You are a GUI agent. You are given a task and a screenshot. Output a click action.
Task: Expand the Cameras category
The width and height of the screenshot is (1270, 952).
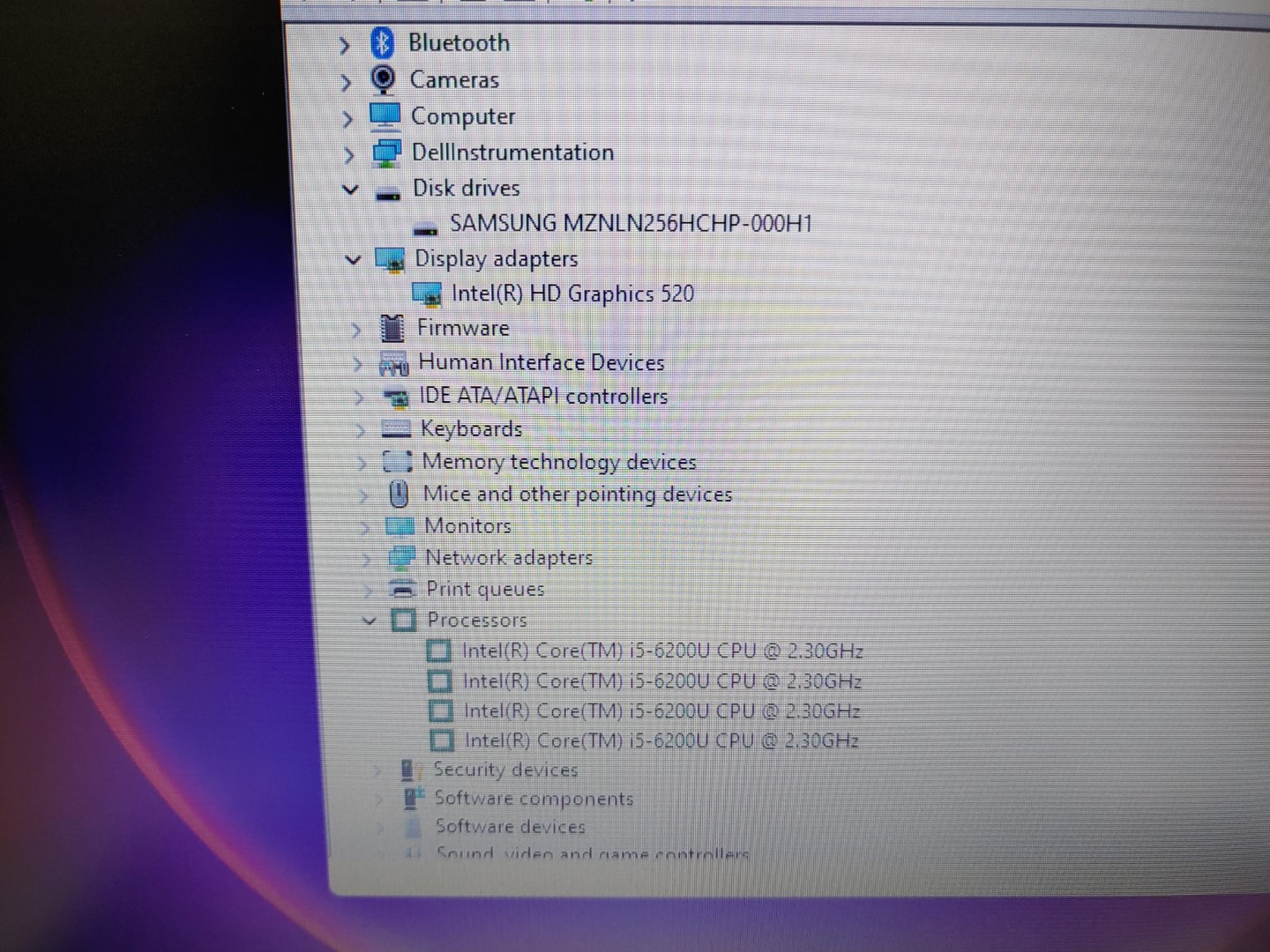[346, 82]
